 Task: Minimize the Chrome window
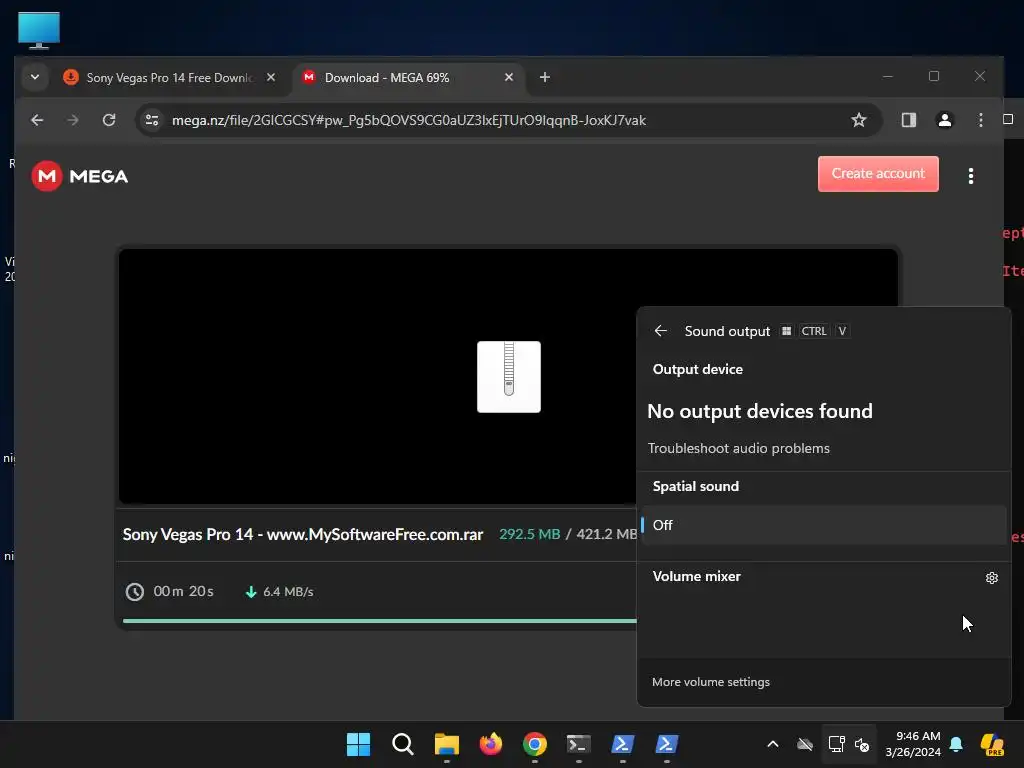click(888, 76)
